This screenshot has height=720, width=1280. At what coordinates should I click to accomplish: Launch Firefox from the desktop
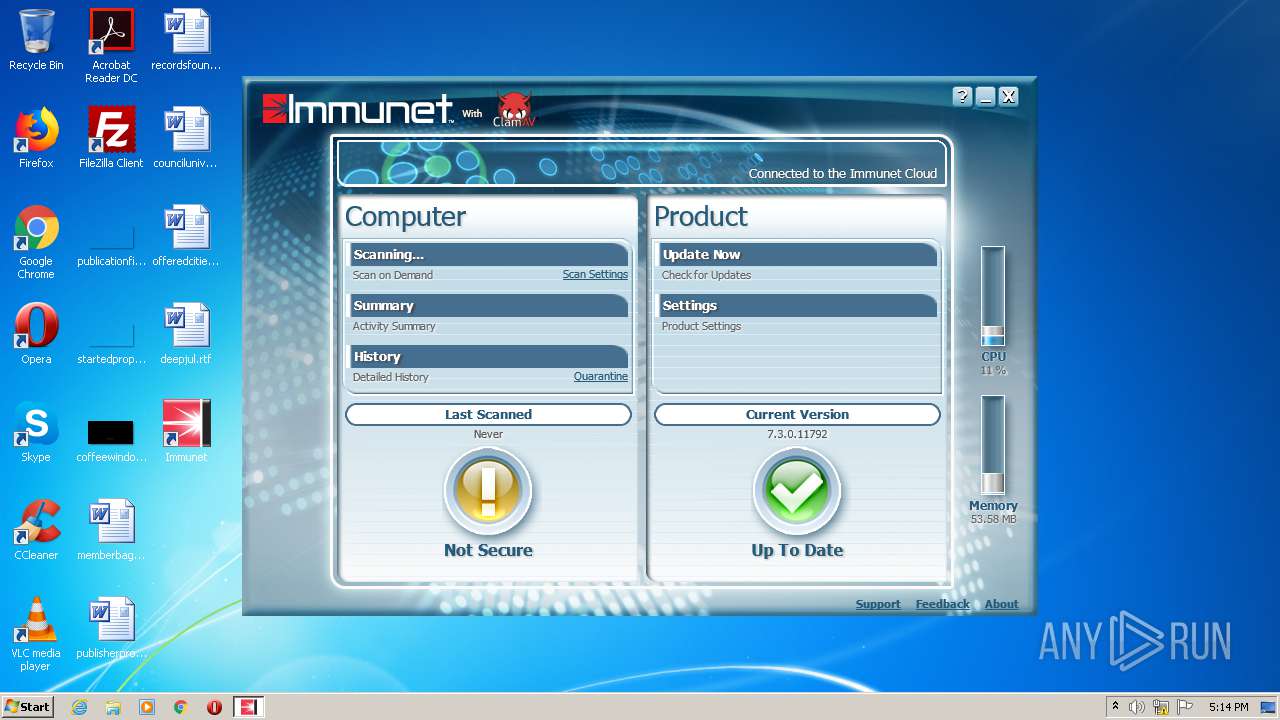point(36,138)
